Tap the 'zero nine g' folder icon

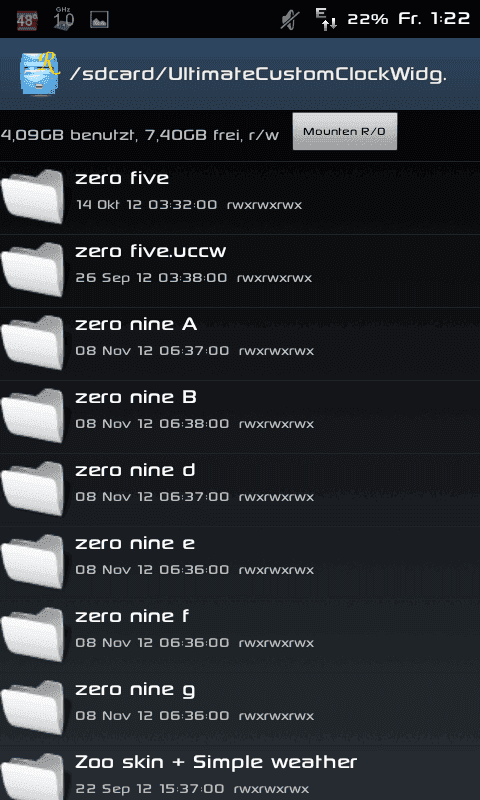tap(33, 708)
